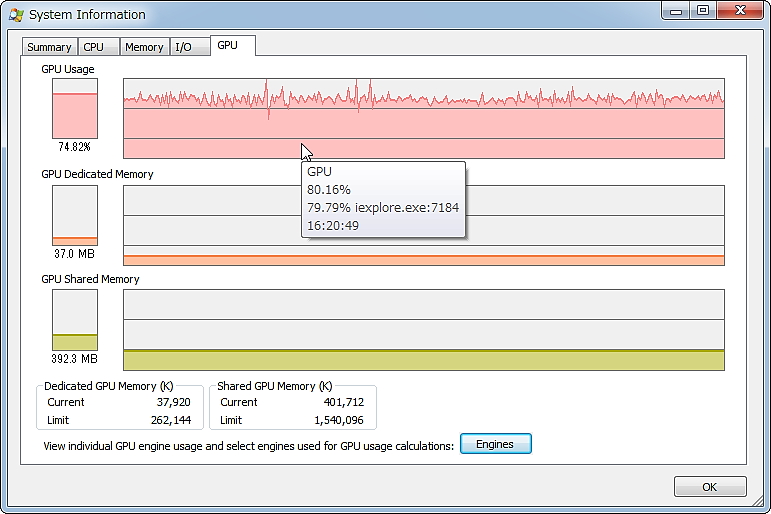Click the 74.82% GPU usage label

(75, 147)
